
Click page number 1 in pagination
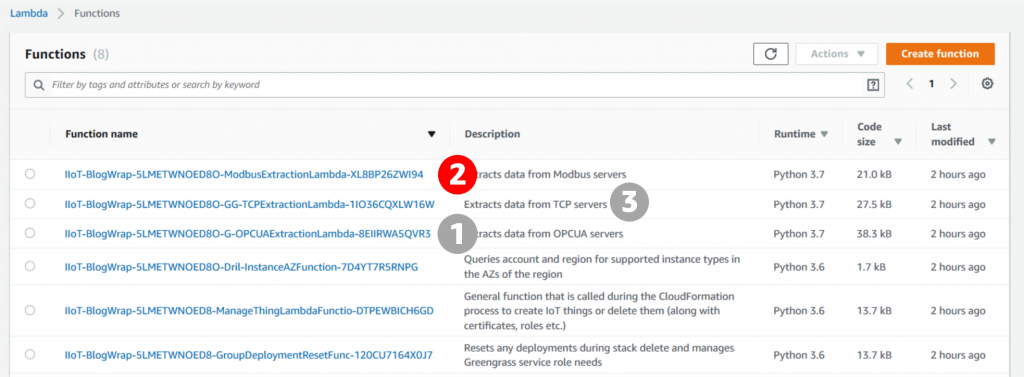pos(932,84)
